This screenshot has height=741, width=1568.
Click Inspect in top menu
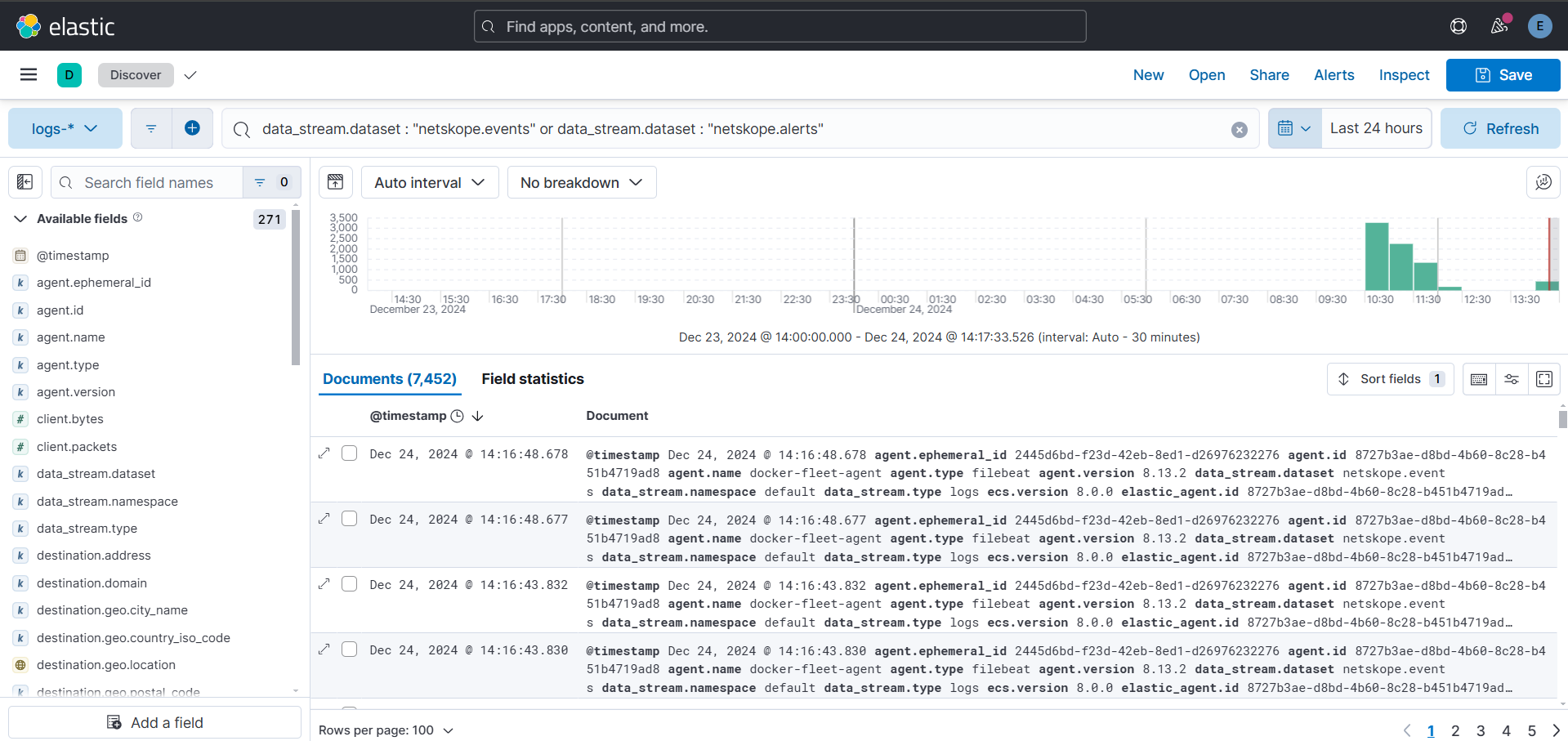pyautogui.click(x=1404, y=75)
